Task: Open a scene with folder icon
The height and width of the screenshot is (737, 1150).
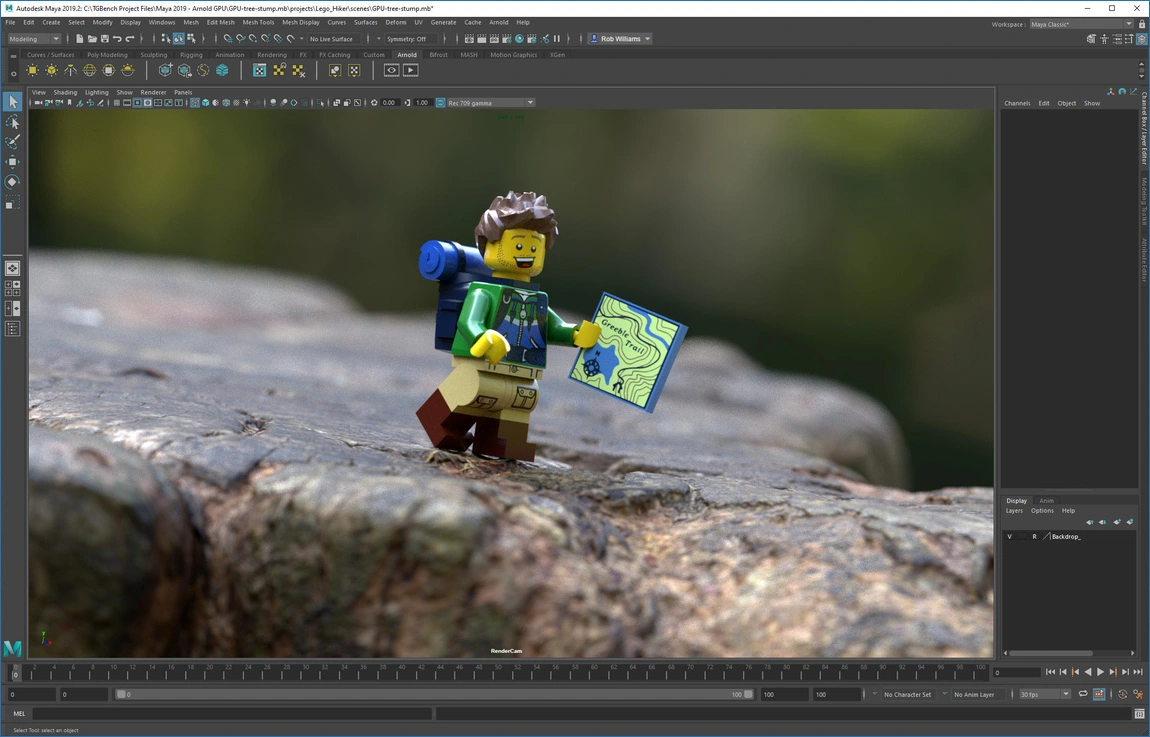Action: point(92,39)
